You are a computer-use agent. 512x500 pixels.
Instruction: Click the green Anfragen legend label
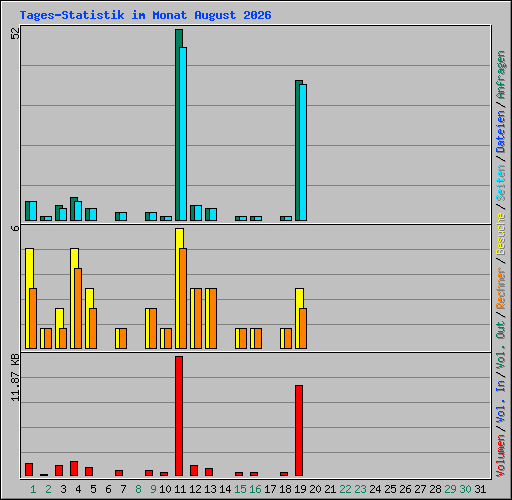coord(500,74)
